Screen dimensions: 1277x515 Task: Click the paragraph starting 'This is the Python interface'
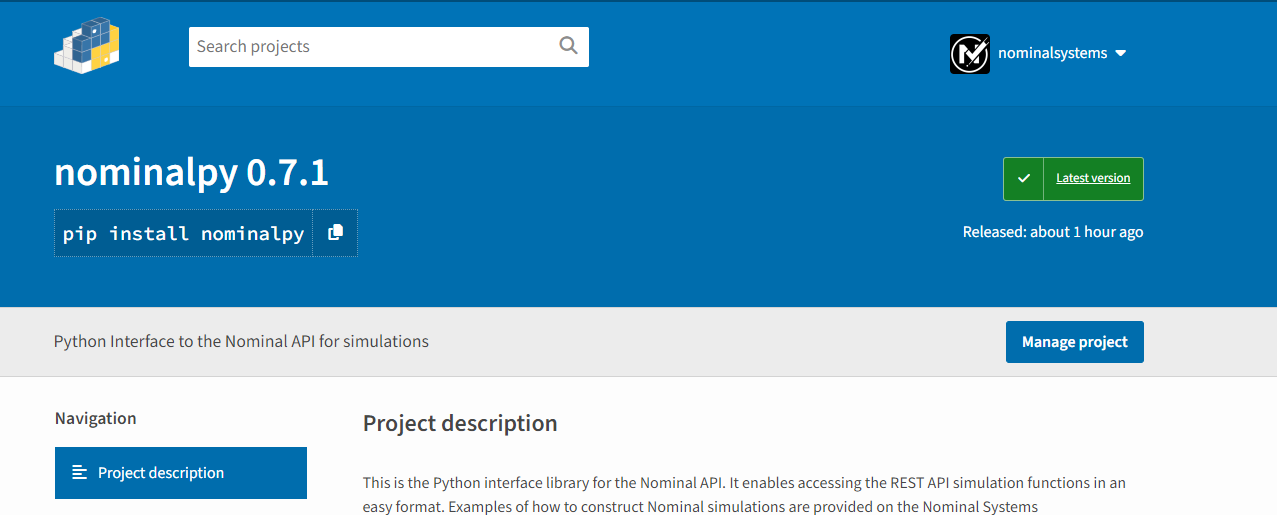[744, 495]
